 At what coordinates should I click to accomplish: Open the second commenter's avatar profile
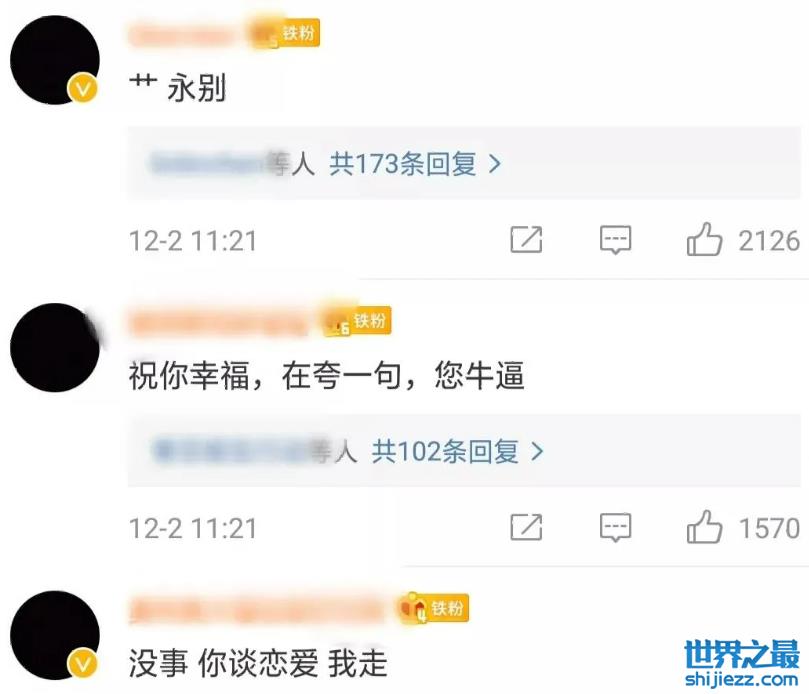point(55,347)
